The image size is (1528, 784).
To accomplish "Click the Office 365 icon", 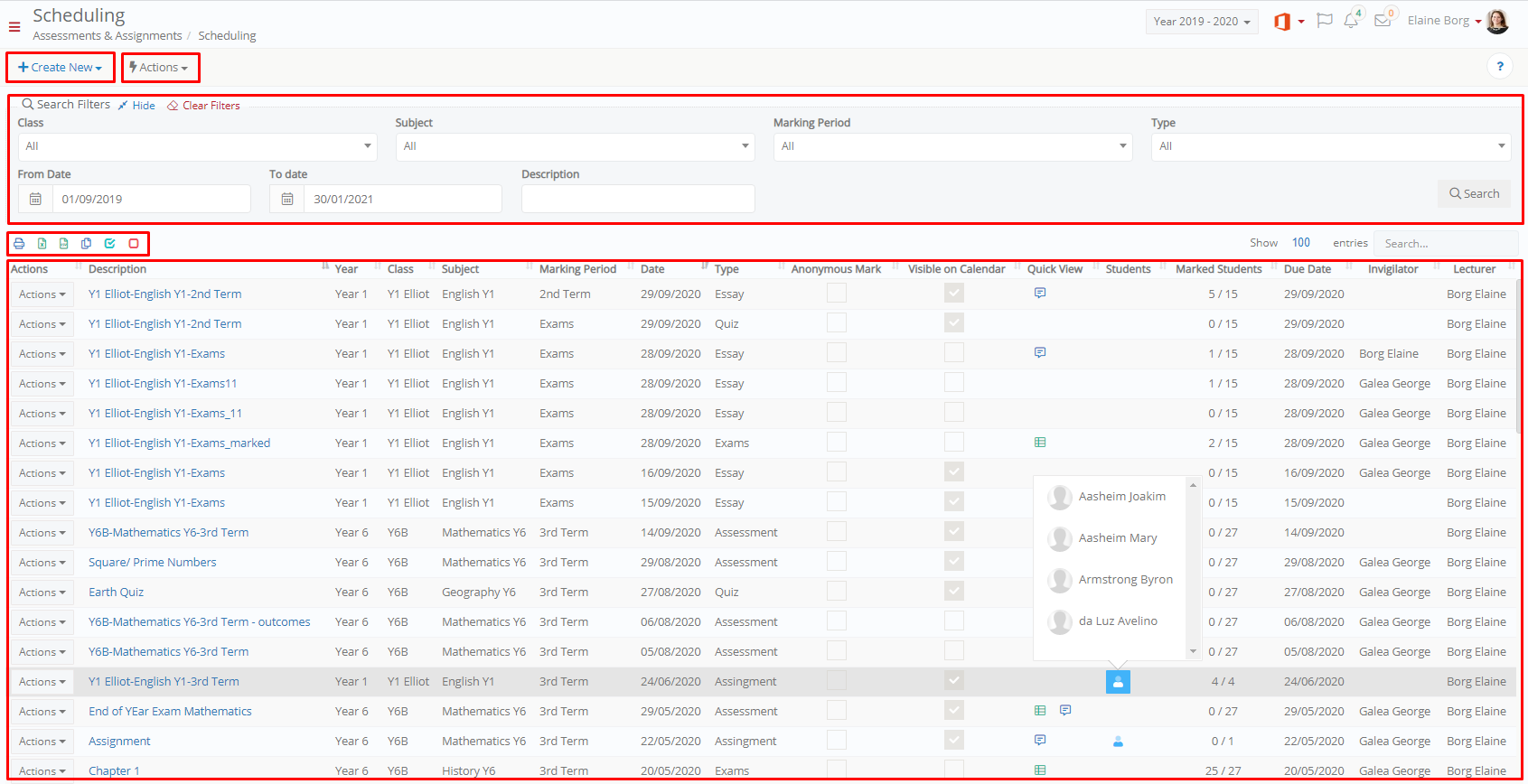I will point(1281,22).
